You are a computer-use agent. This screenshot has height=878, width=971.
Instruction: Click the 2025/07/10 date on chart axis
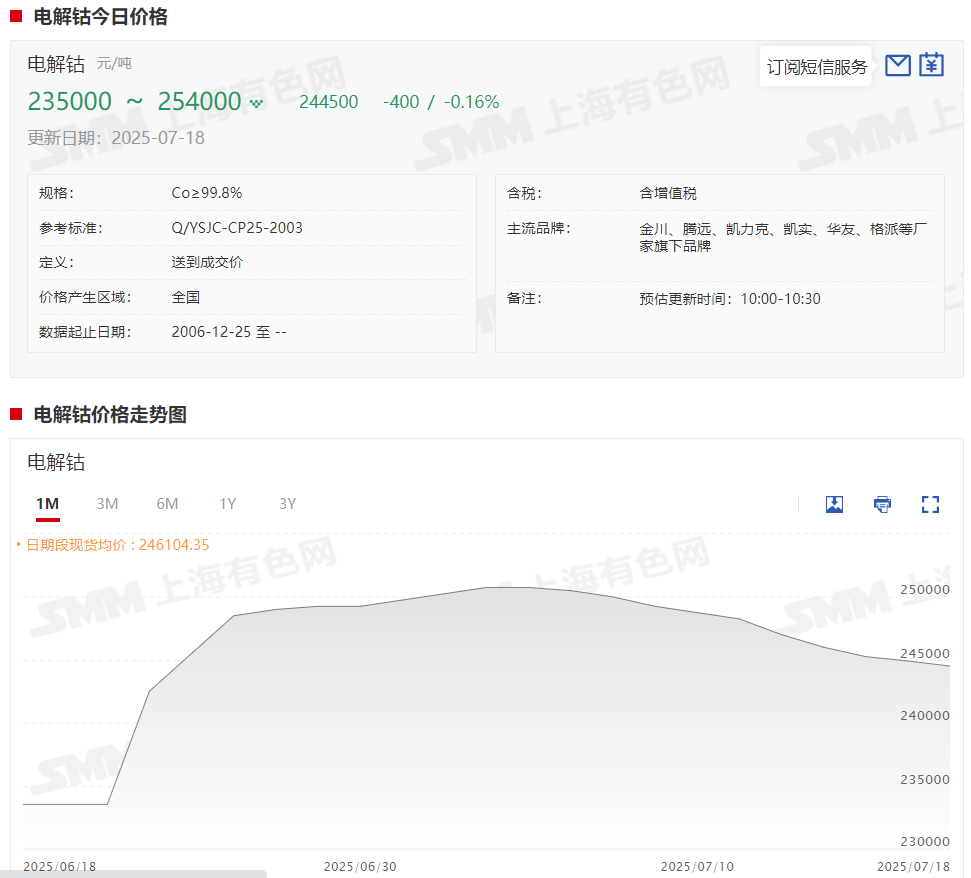click(697, 866)
